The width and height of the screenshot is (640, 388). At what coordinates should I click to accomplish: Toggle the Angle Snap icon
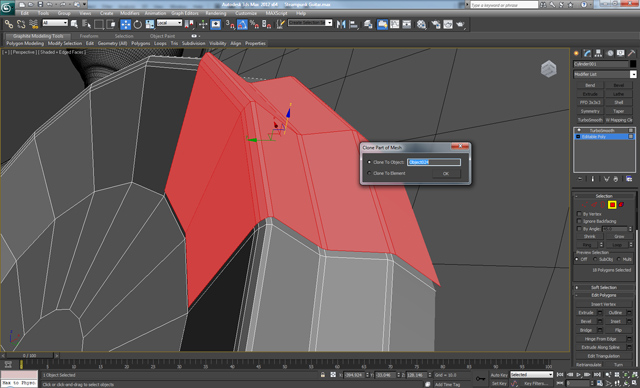242,24
